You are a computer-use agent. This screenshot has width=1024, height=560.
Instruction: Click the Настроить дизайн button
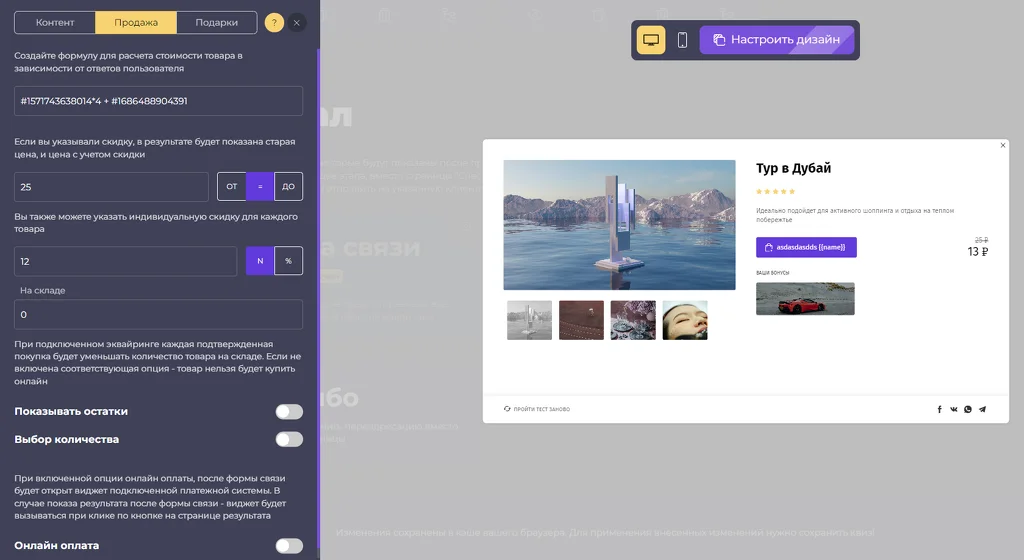coord(776,40)
